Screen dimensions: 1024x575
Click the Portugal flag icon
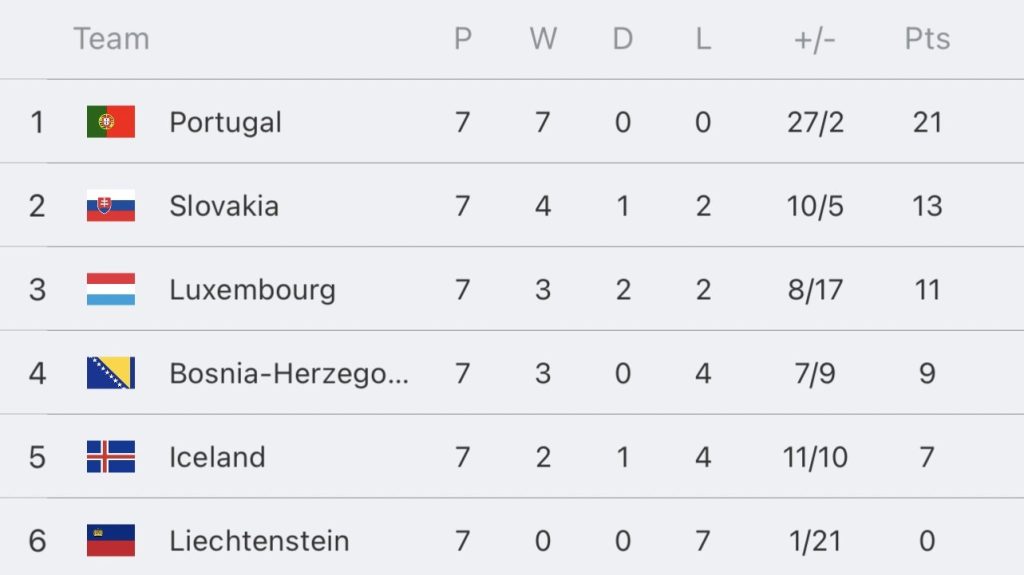click(111, 122)
